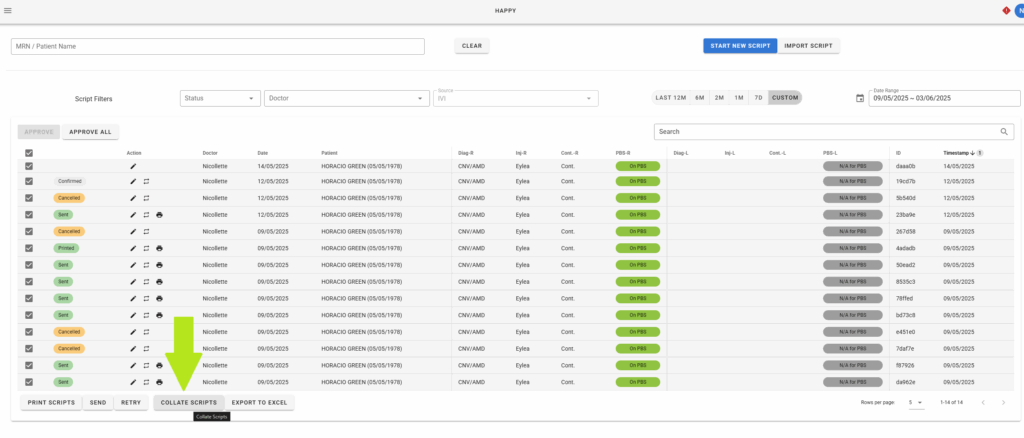This screenshot has width=1024, height=438.
Task: Switch to the 7D time range
Action: point(758,98)
